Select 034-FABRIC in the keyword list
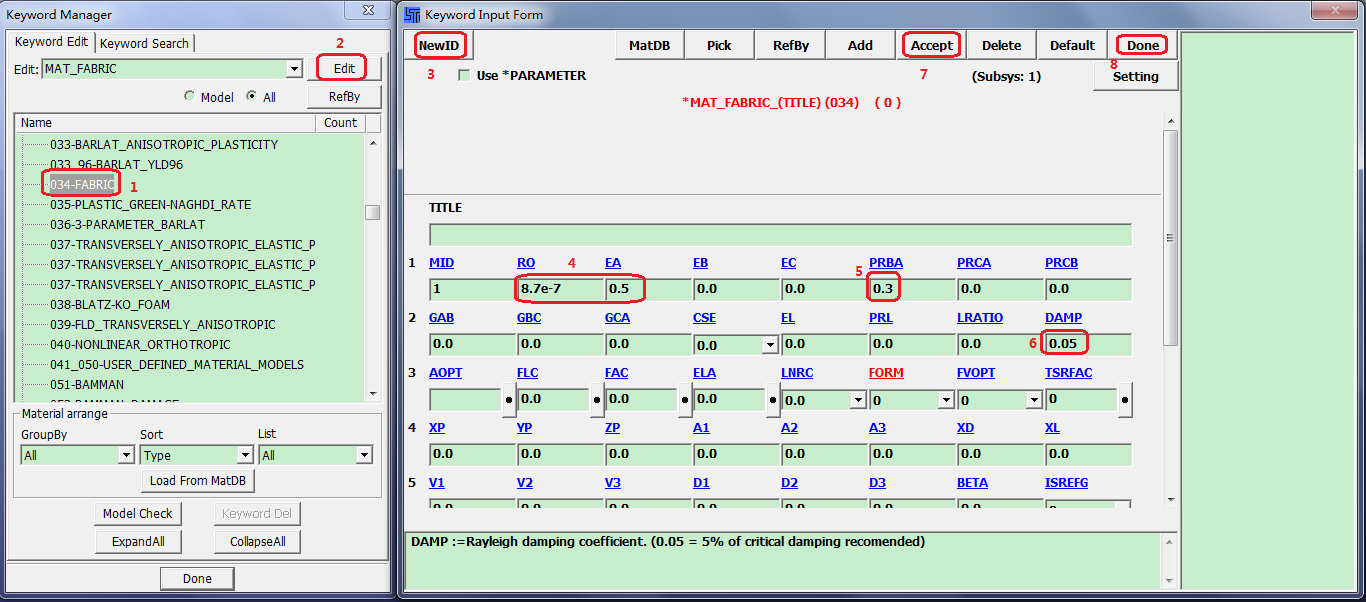This screenshot has width=1366, height=602. [x=81, y=184]
